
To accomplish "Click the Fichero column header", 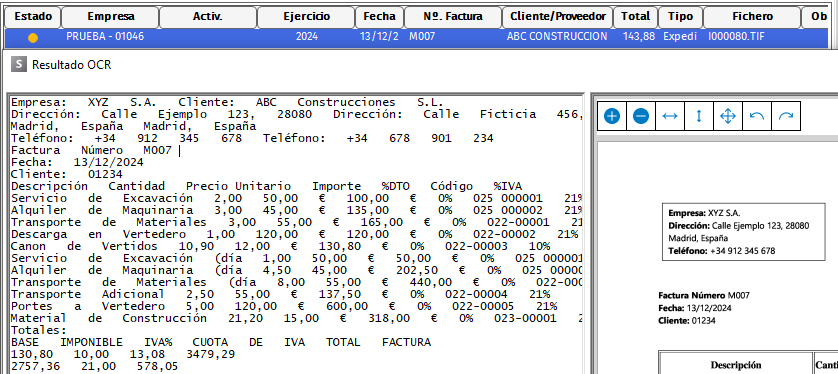I will click(x=752, y=17).
